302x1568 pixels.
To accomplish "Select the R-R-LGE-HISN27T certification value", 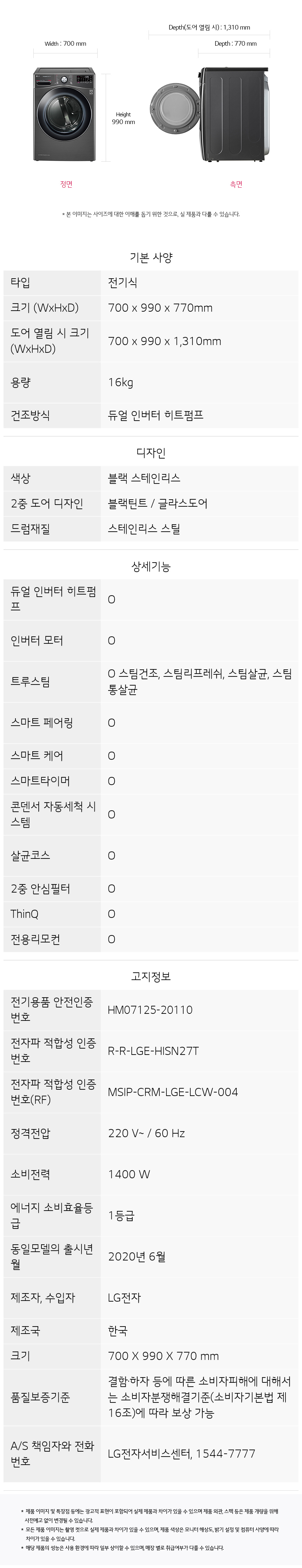I will 153,1051.
